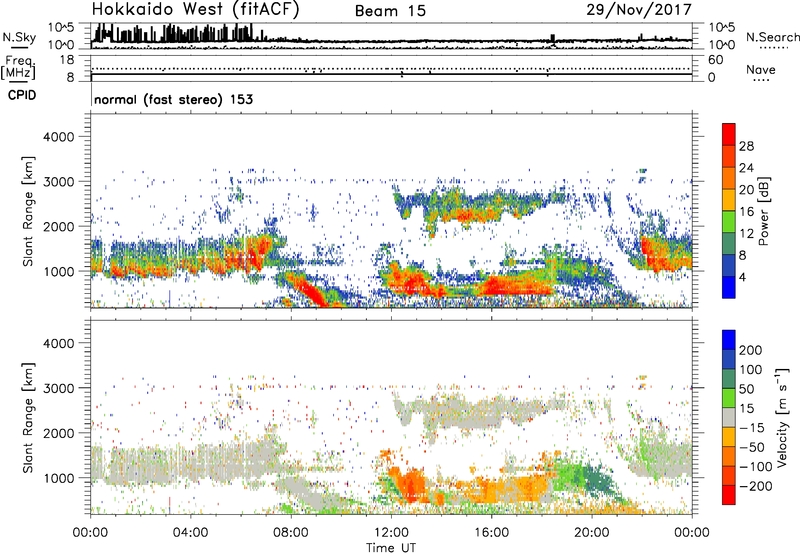This screenshot has height=554, width=800.
Task: Click the '08:00' time axis tick label
Action: [291, 533]
